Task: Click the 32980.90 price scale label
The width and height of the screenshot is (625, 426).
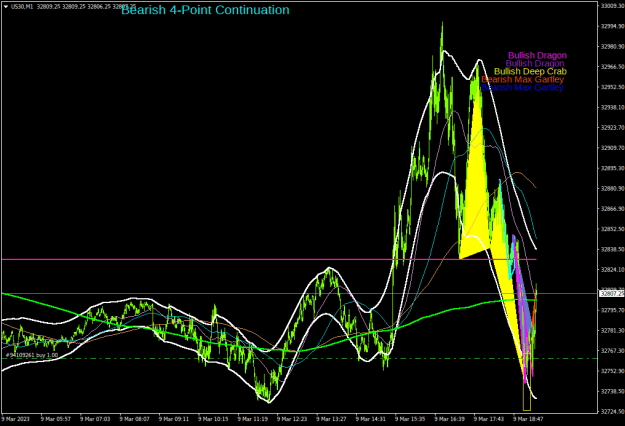Action: point(612,47)
